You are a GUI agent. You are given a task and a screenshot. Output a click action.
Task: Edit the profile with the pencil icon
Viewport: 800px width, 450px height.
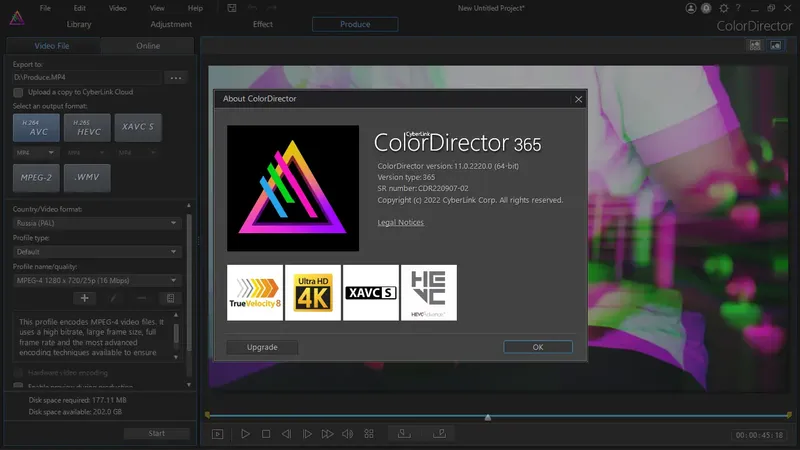[113, 298]
